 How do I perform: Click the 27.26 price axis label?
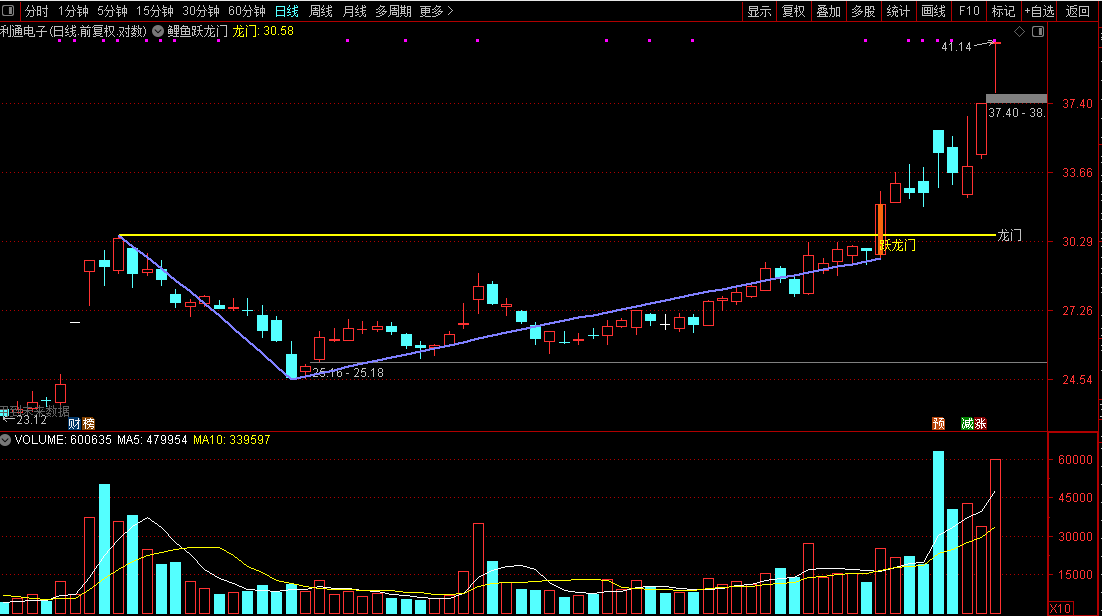(1077, 310)
